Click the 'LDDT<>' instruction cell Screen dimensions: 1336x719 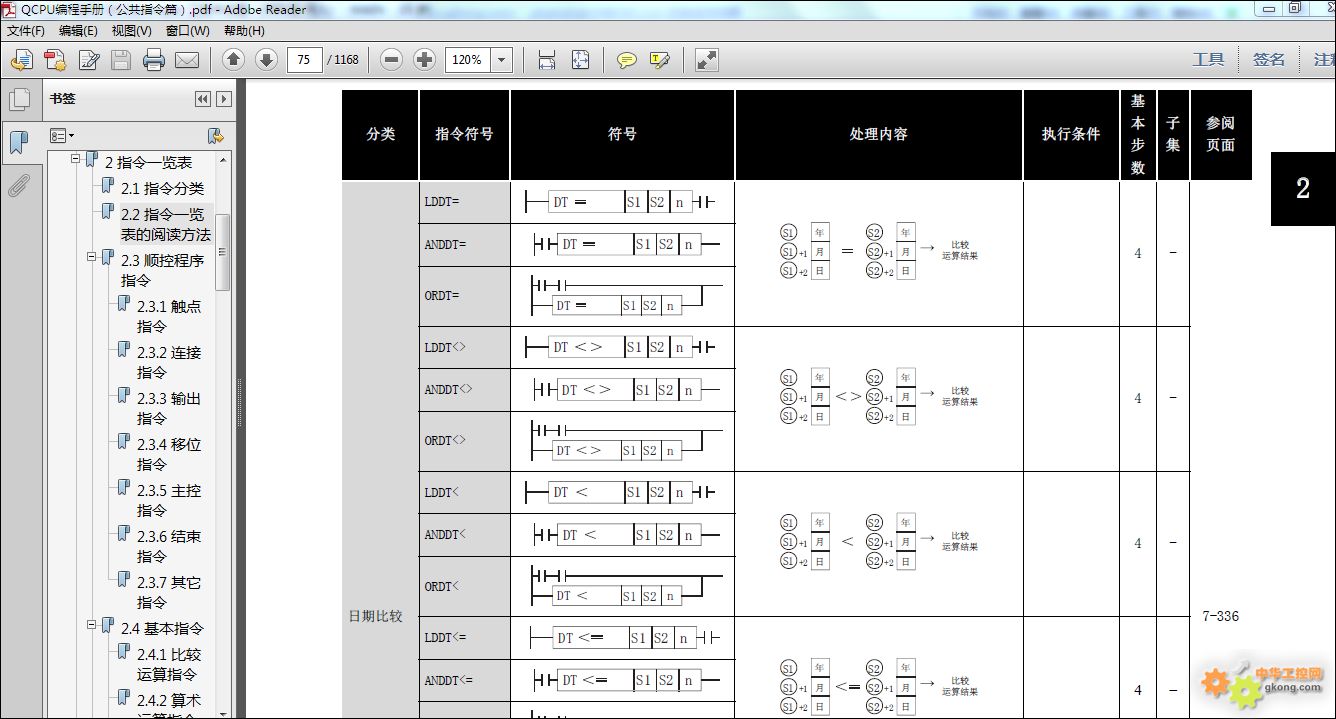pyautogui.click(x=464, y=347)
